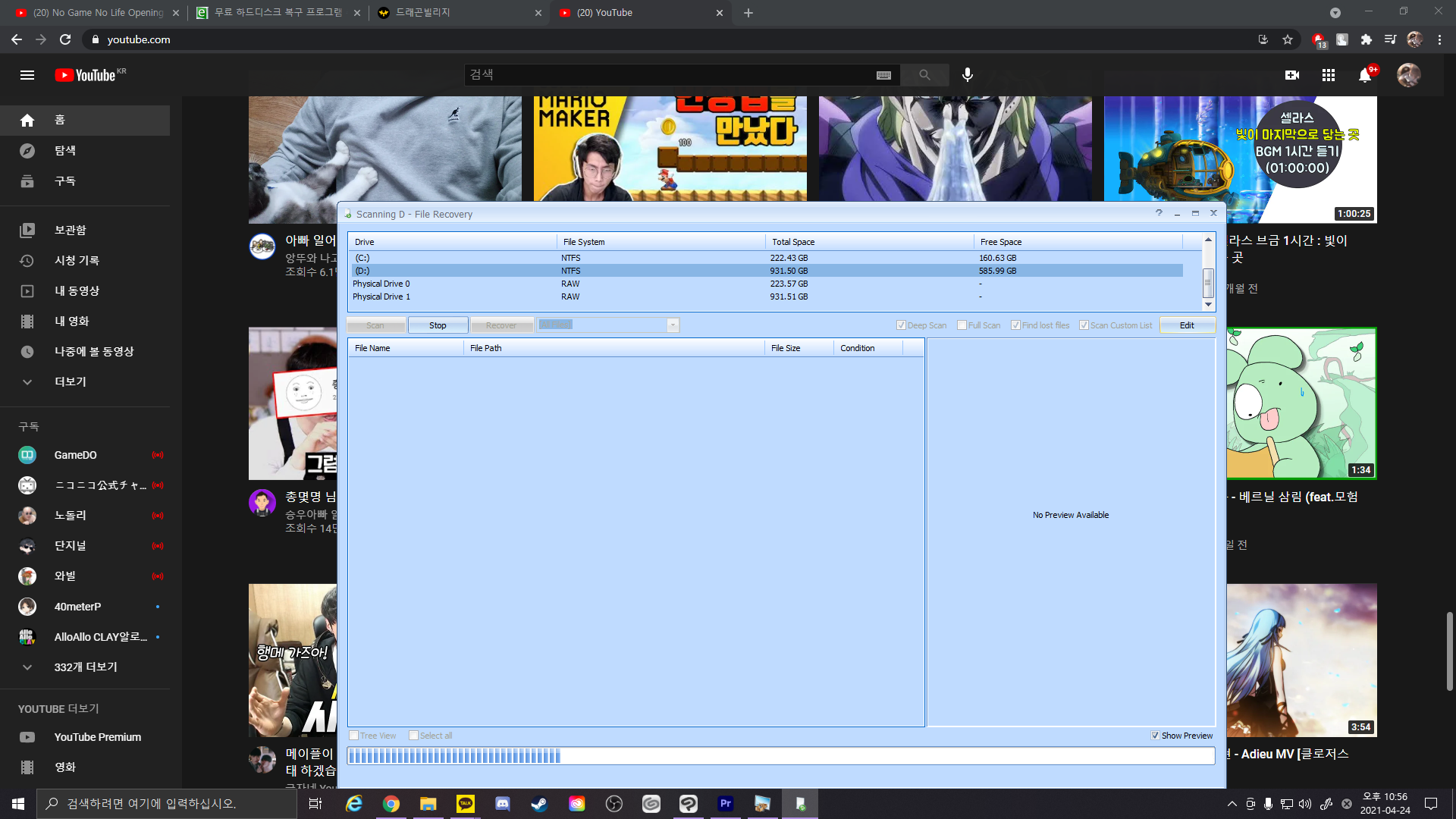Open the YouTube apps grid icon

point(1329,75)
